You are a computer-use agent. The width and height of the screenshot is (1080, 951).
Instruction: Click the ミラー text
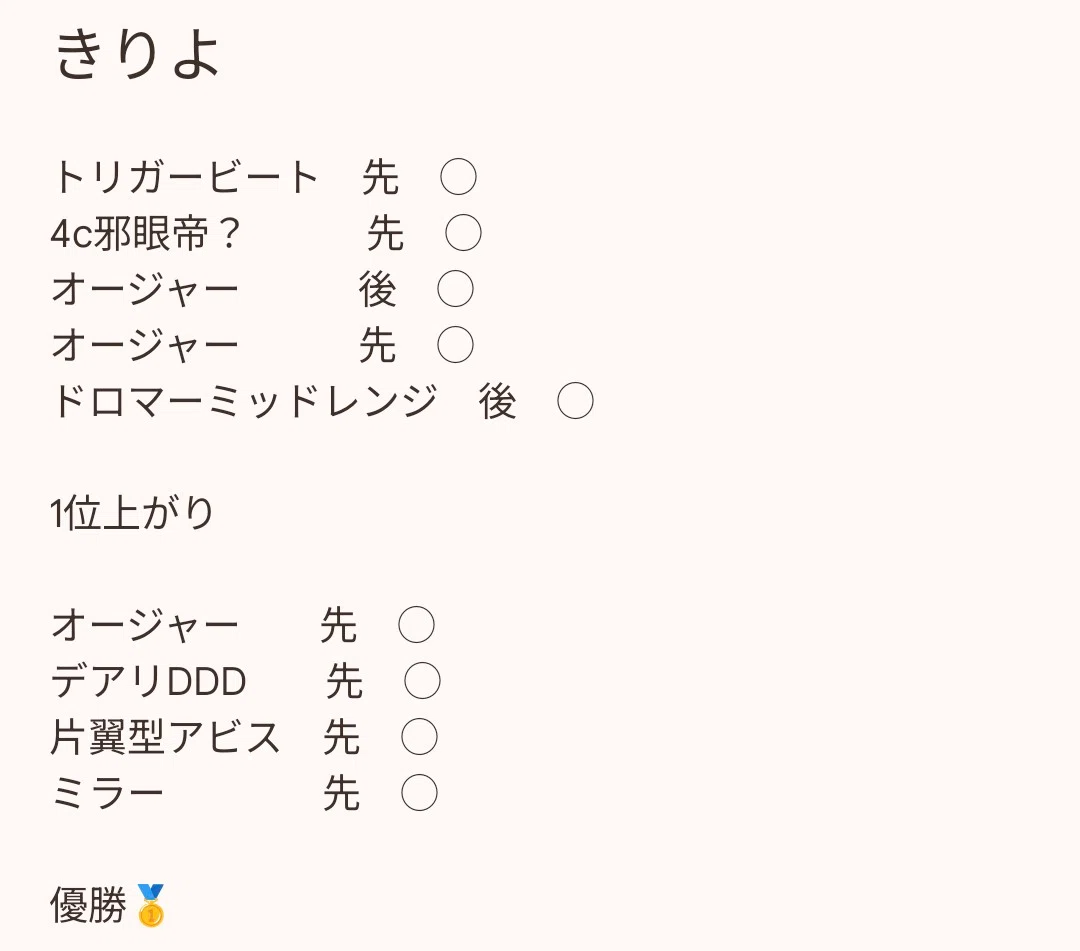108,793
